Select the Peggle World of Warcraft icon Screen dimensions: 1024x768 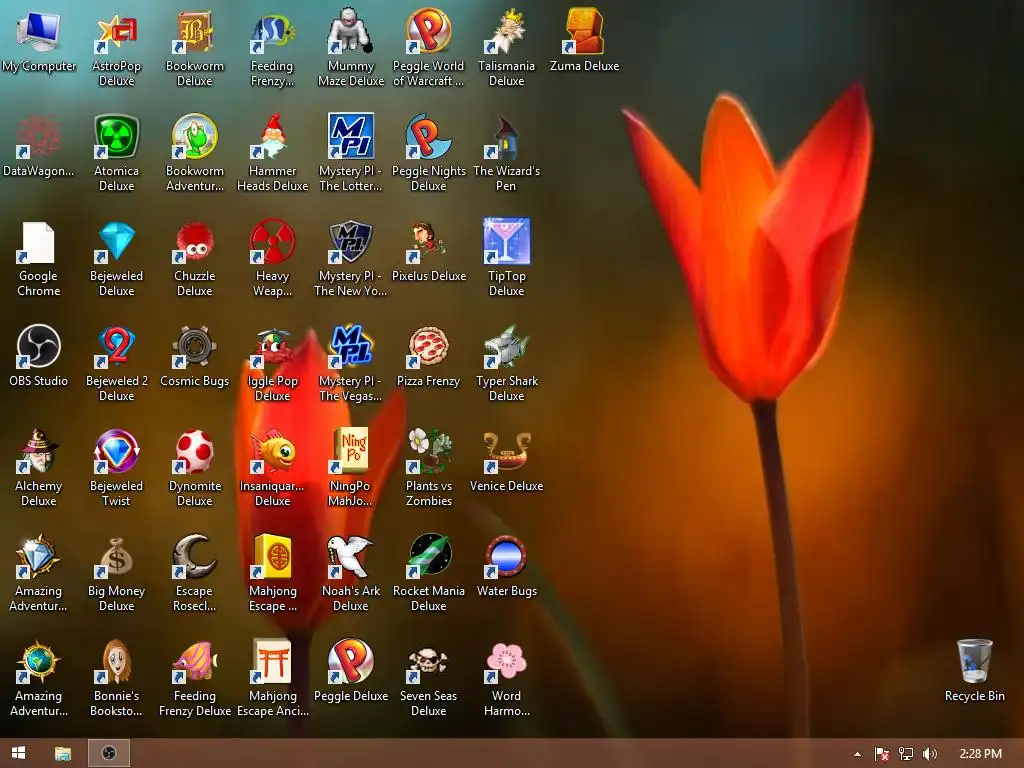click(428, 33)
